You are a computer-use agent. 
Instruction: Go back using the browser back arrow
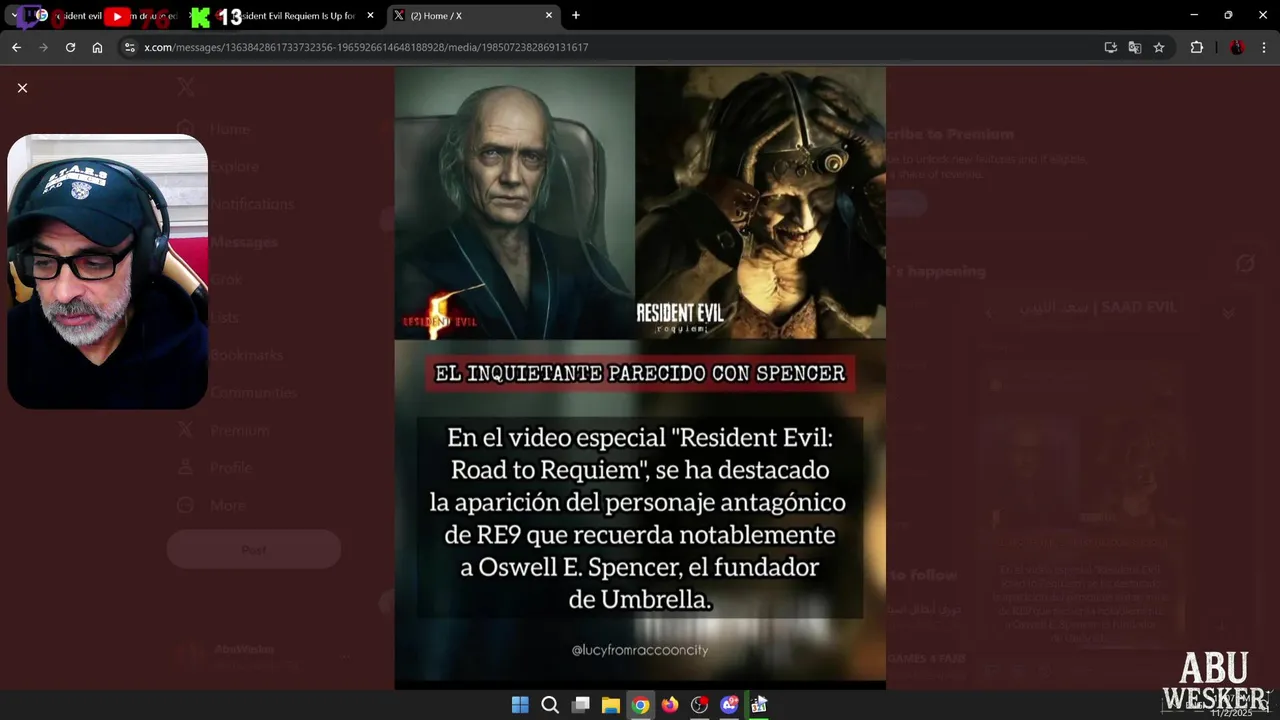coord(16,47)
